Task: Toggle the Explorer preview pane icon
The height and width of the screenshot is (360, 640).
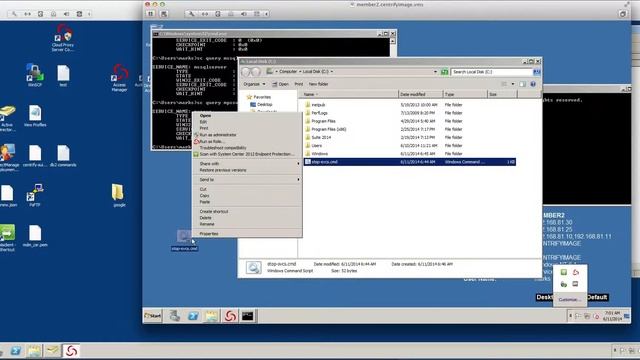Action: coord(522,84)
